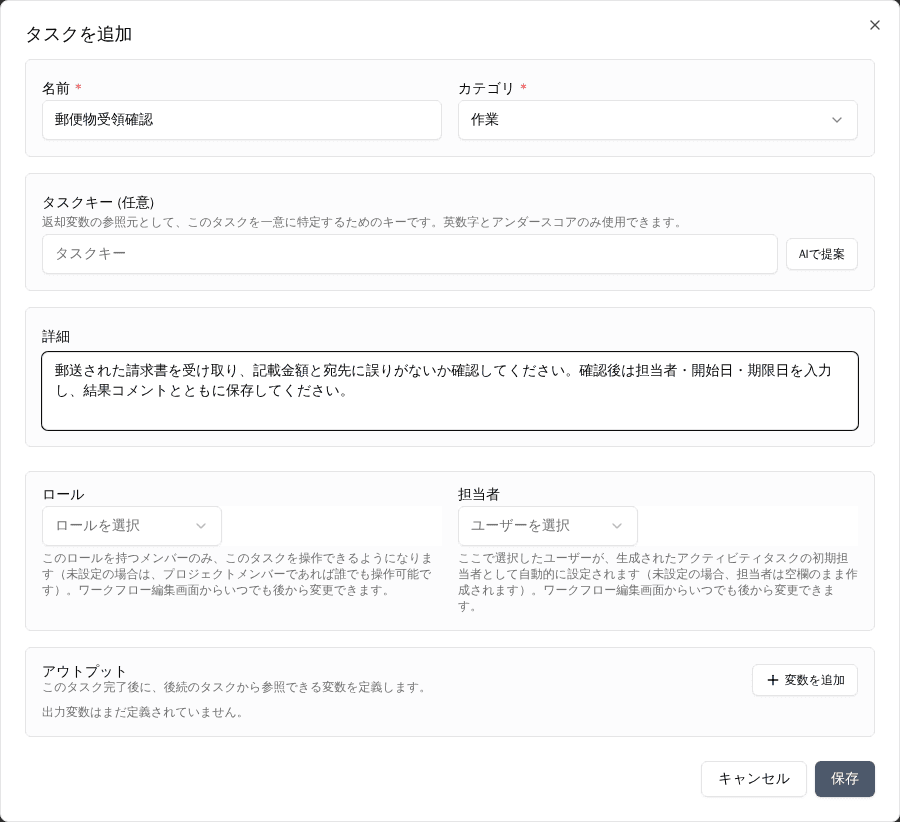Click the 名前 input field
This screenshot has width=900, height=822.
tap(242, 120)
